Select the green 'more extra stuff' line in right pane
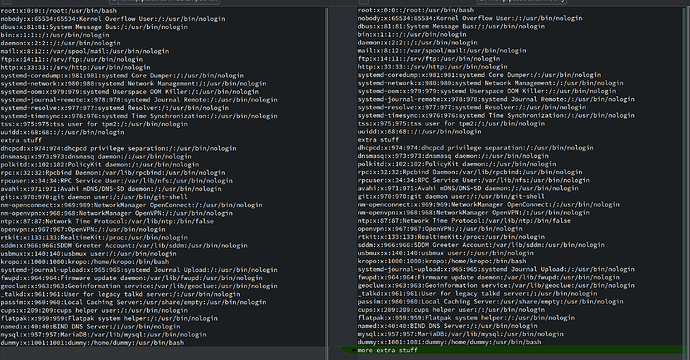This screenshot has height=360, width=690. click(519, 350)
